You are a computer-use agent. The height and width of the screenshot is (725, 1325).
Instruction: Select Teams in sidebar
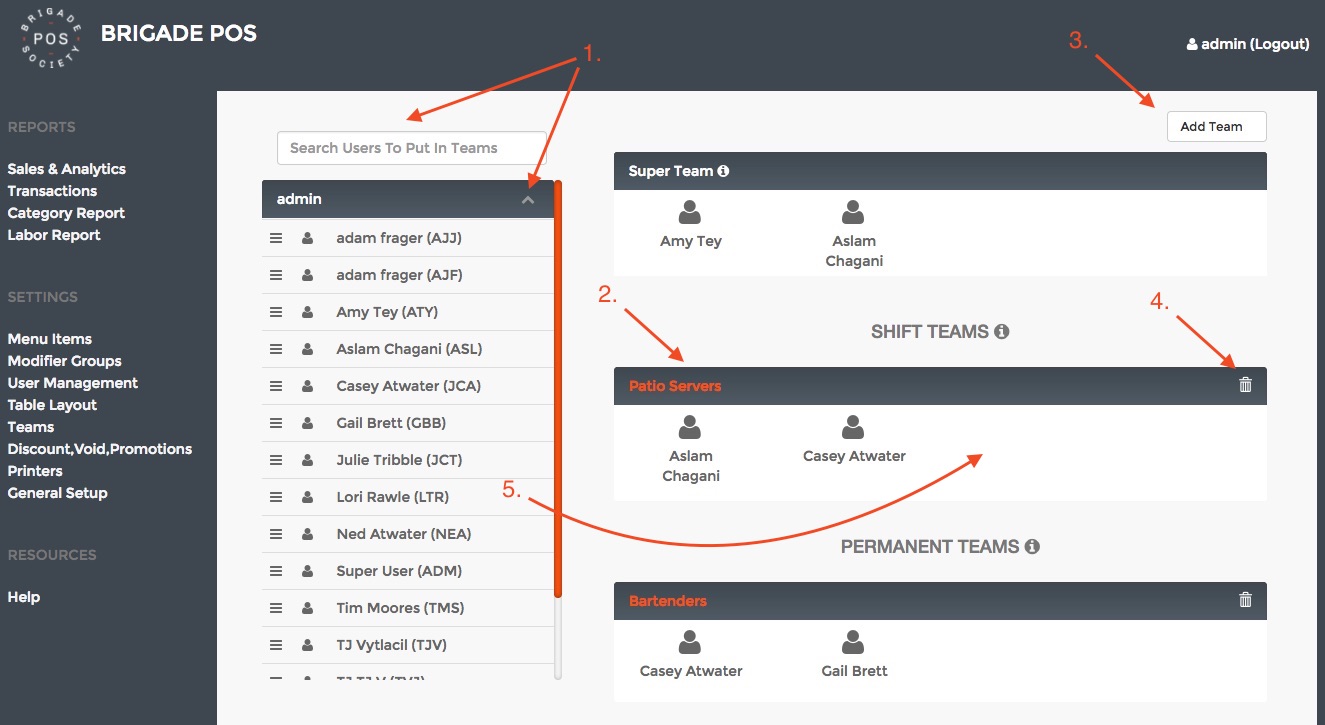[x=31, y=427]
